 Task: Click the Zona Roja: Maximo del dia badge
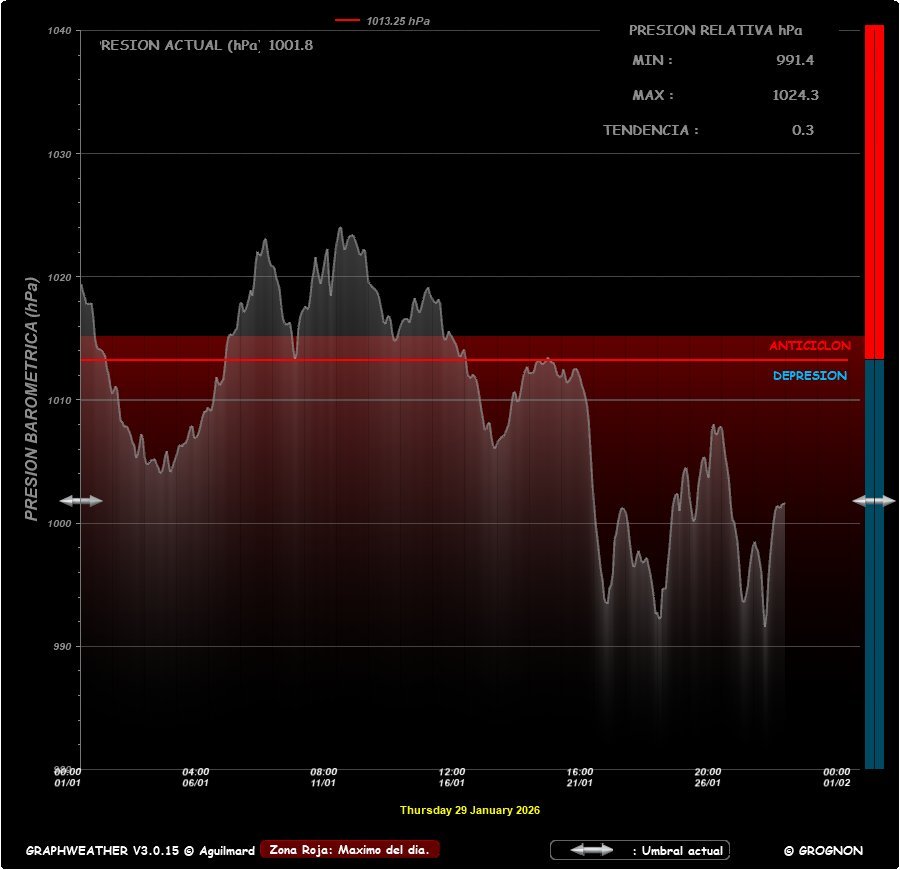[349, 850]
